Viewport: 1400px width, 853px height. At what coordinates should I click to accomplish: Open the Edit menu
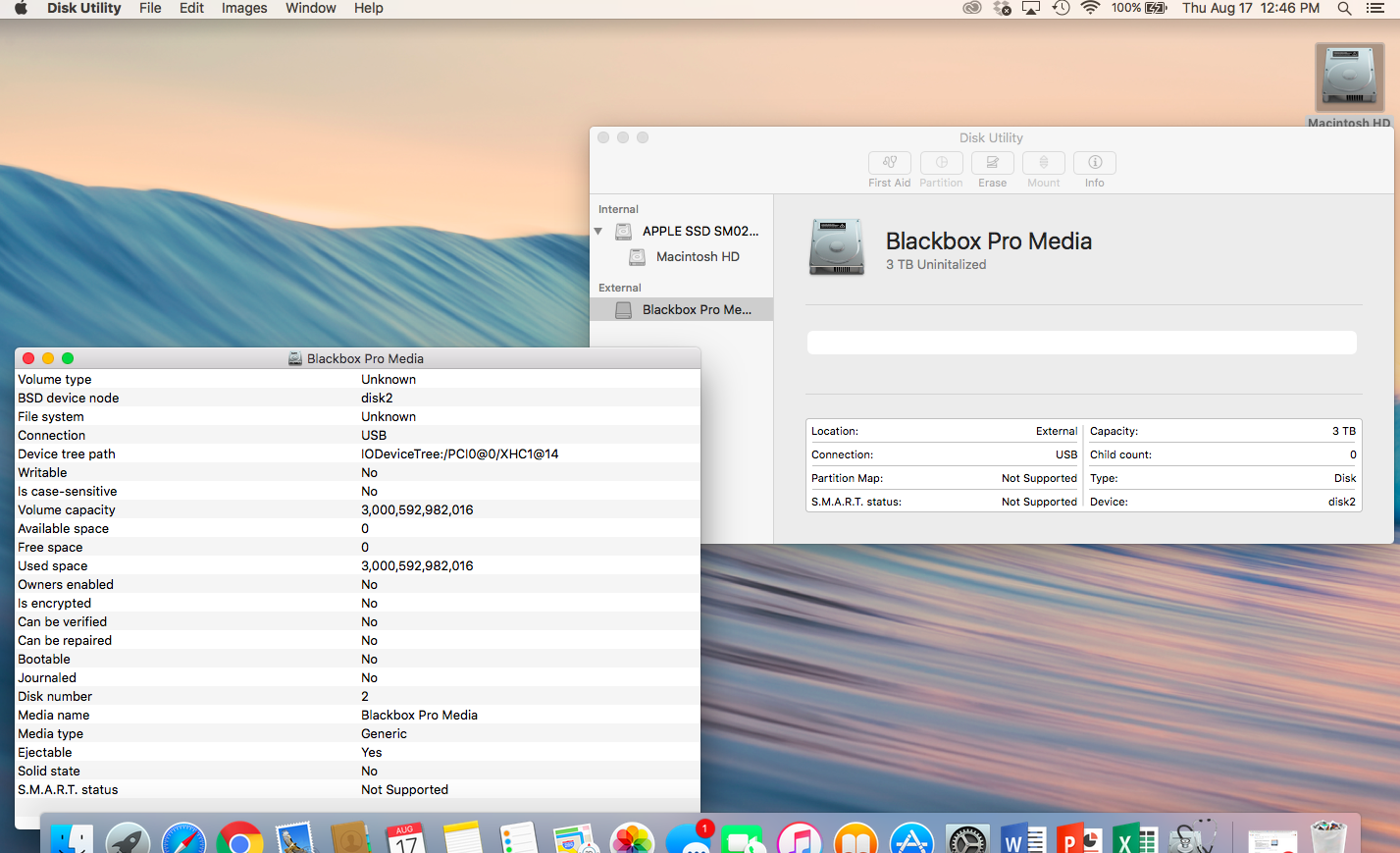[x=191, y=8]
